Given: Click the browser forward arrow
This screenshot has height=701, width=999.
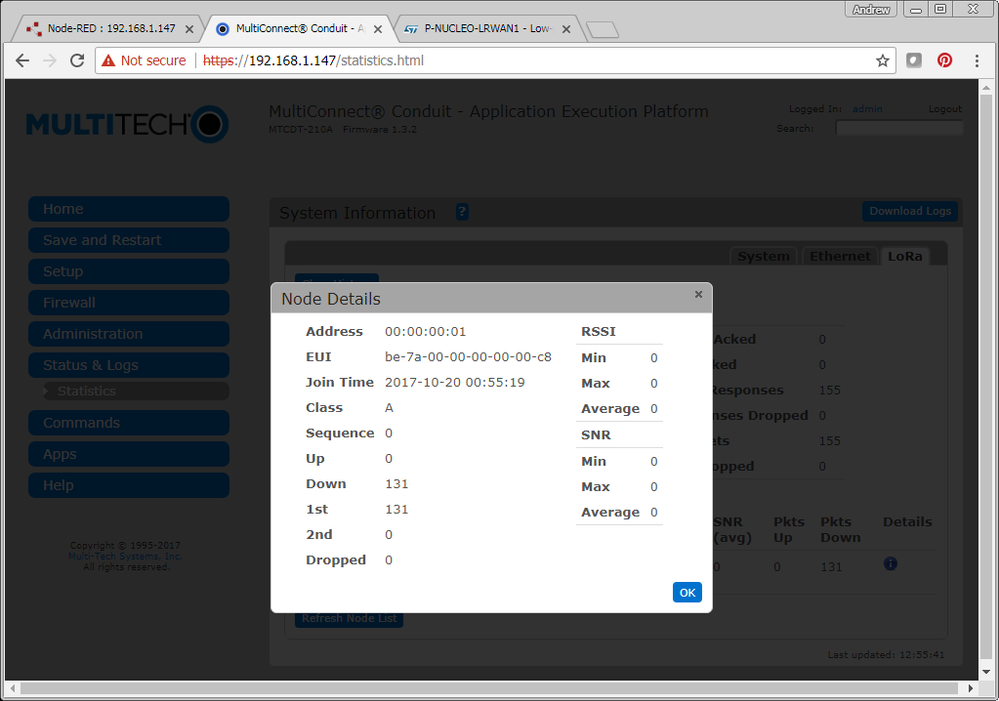Looking at the screenshot, I should click(x=50, y=61).
